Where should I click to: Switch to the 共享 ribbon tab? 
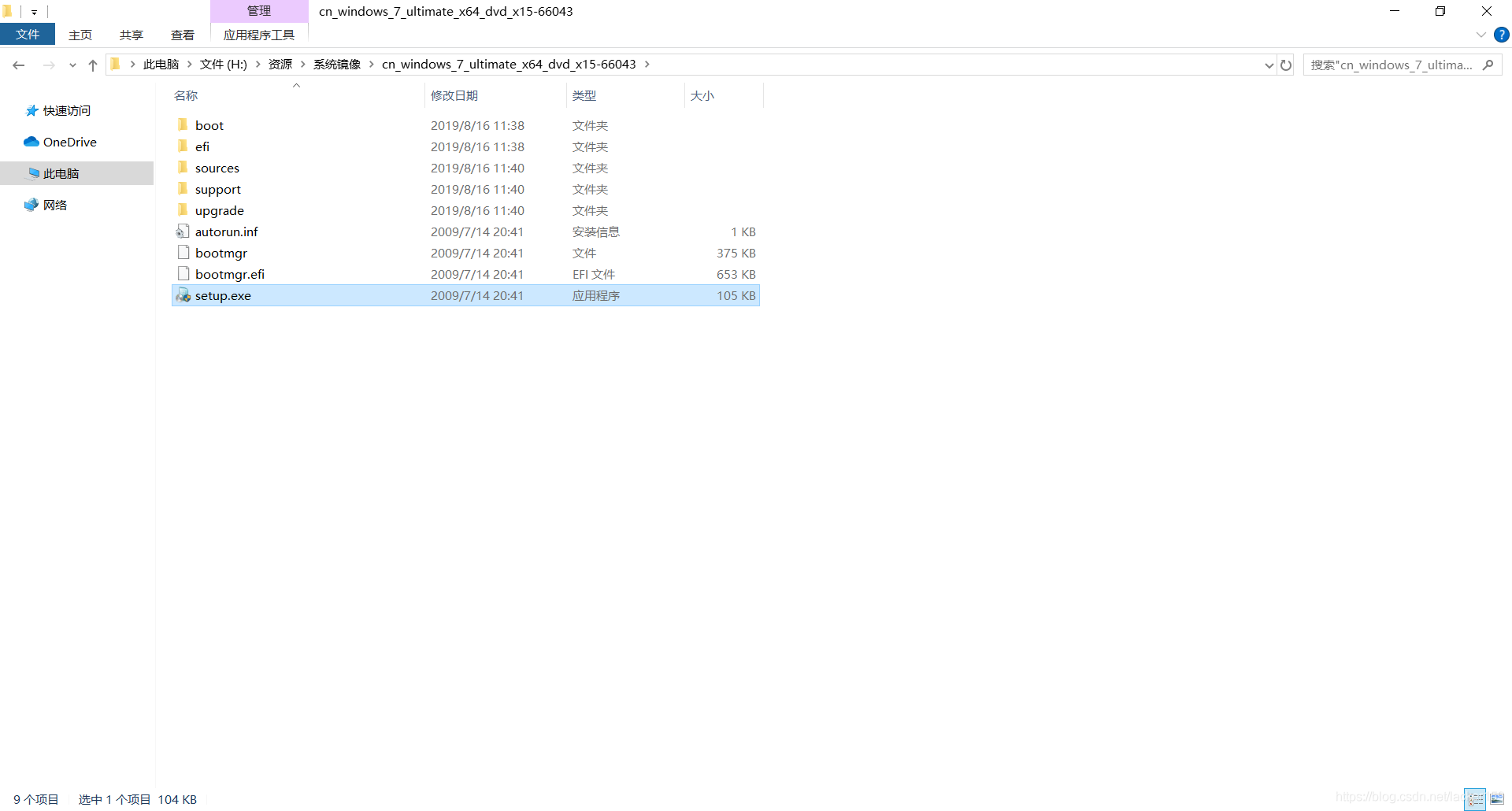[132, 35]
